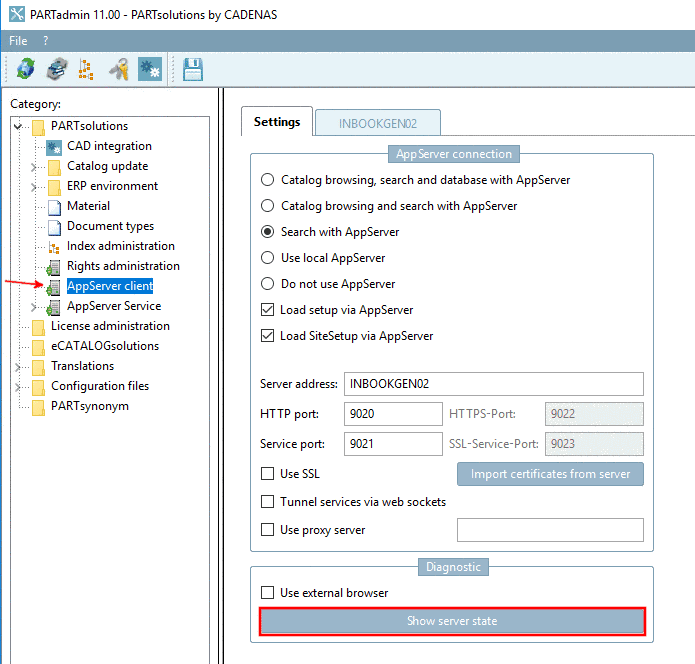Select the AppServer client label
This screenshot has width=695, height=664.
pyautogui.click(x=110, y=286)
